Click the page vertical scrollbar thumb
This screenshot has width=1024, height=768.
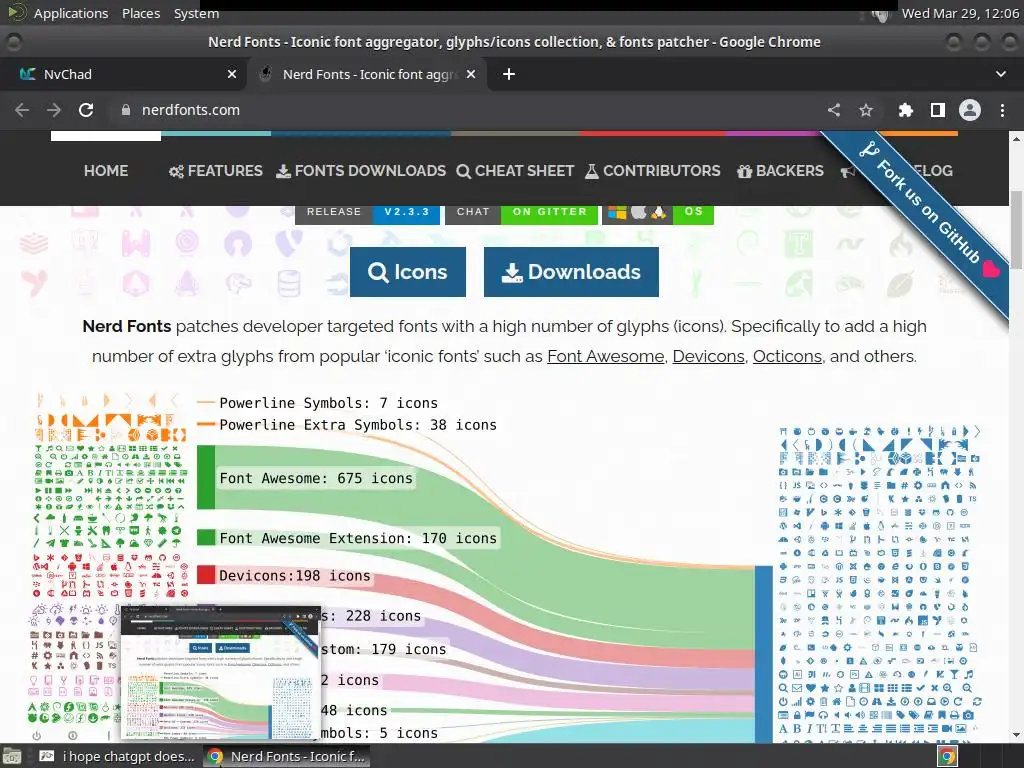pyautogui.click(x=1017, y=230)
